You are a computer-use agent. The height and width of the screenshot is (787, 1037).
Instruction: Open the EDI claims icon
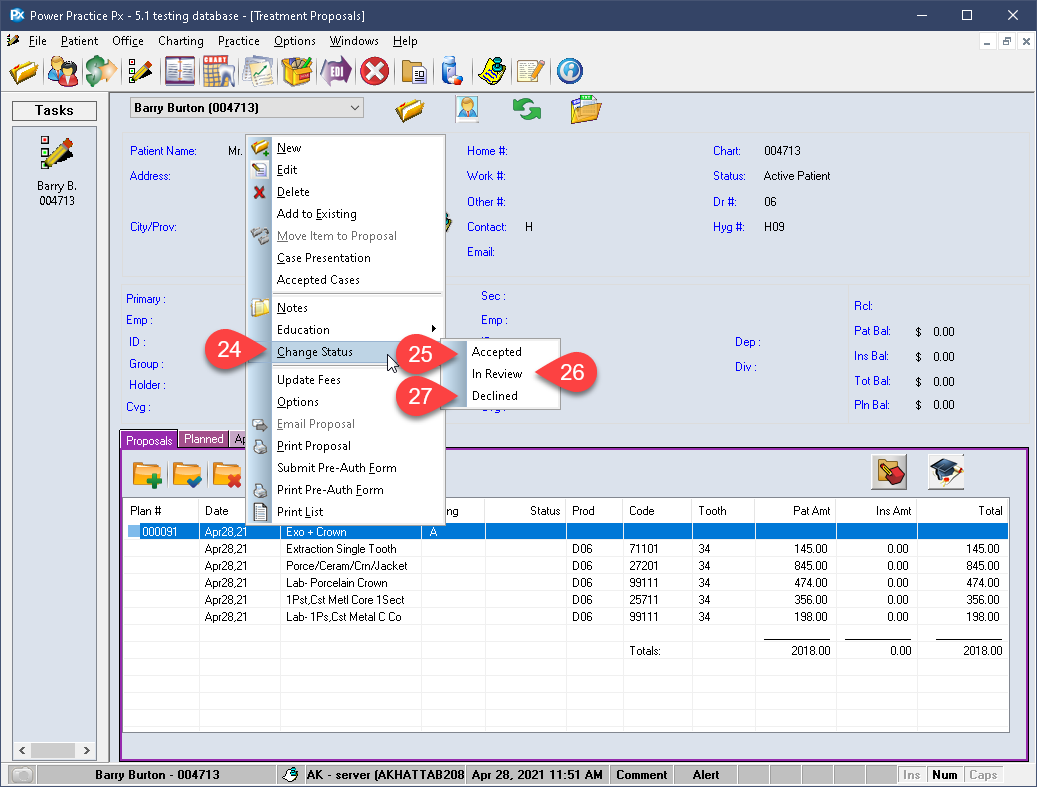pos(336,71)
